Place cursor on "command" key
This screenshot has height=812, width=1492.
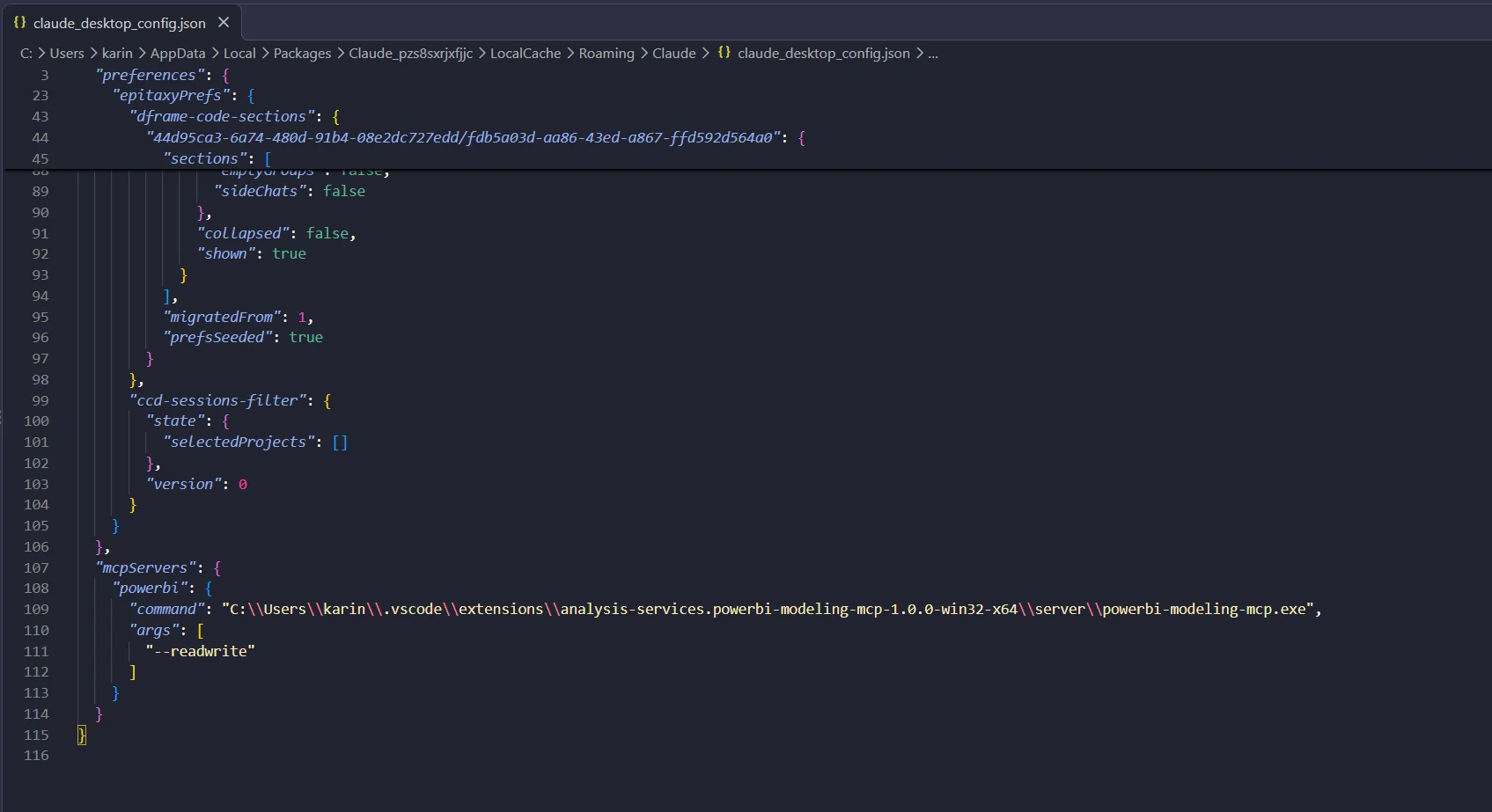[166, 609]
